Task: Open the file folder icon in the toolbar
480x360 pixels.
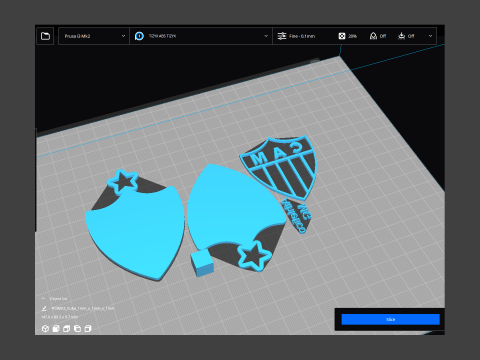Action: (45, 36)
